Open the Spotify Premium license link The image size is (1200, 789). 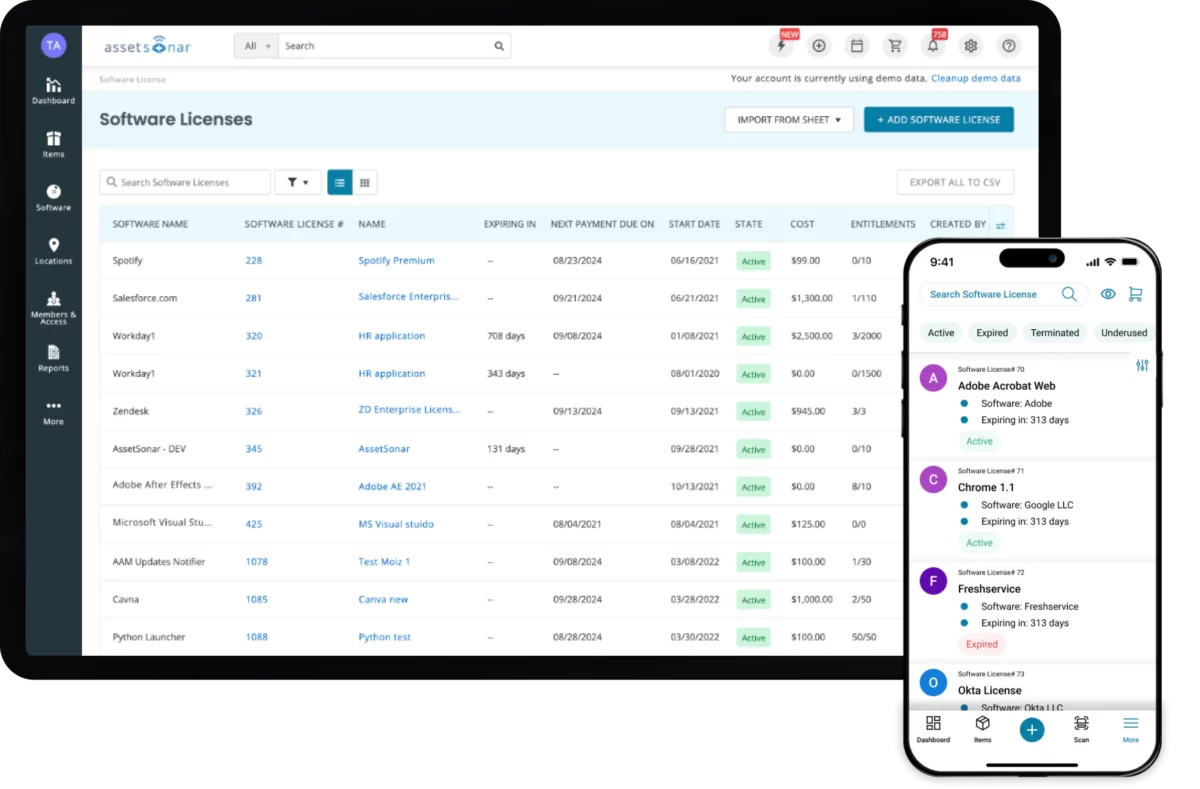[x=396, y=261]
